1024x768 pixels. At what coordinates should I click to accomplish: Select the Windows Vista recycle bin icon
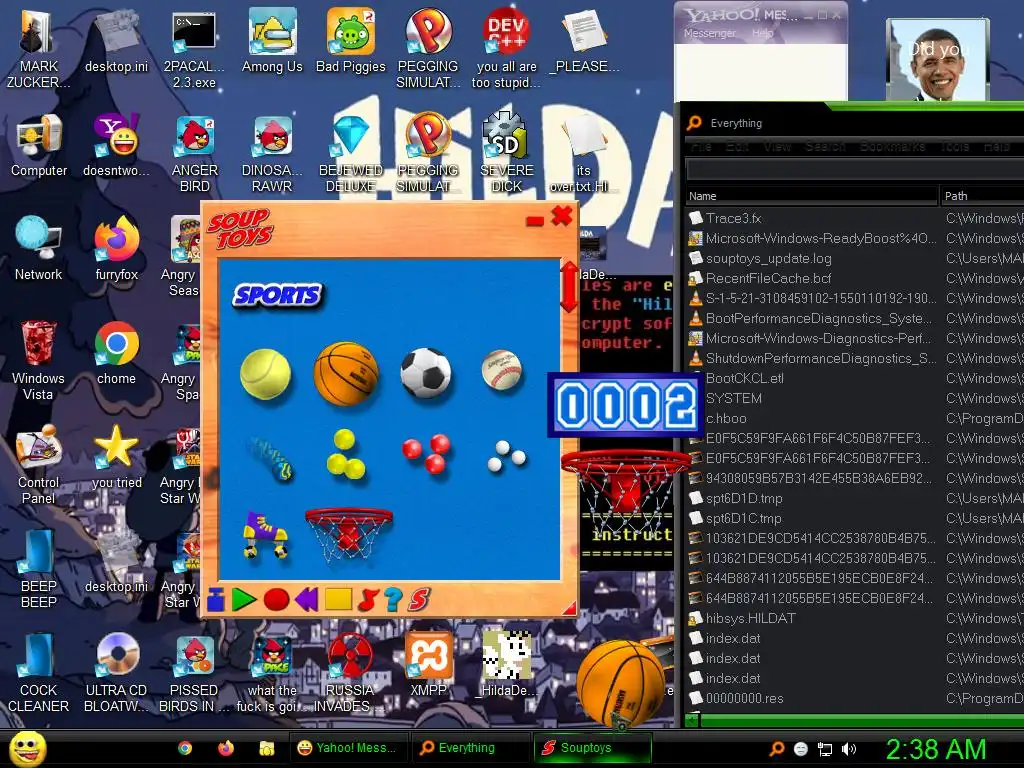pyautogui.click(x=38, y=360)
